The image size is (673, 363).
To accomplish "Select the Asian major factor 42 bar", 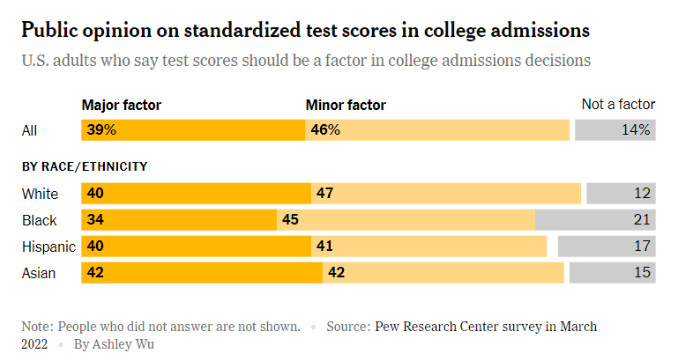I will tap(202, 272).
